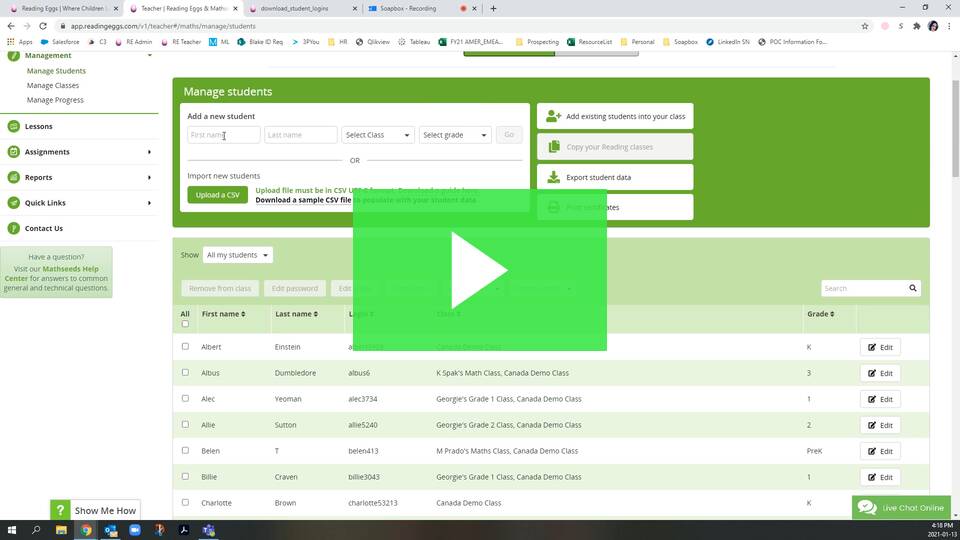The width and height of the screenshot is (960, 540).
Task: Open the All my students filter dropdown
Action: pyautogui.click(x=238, y=255)
